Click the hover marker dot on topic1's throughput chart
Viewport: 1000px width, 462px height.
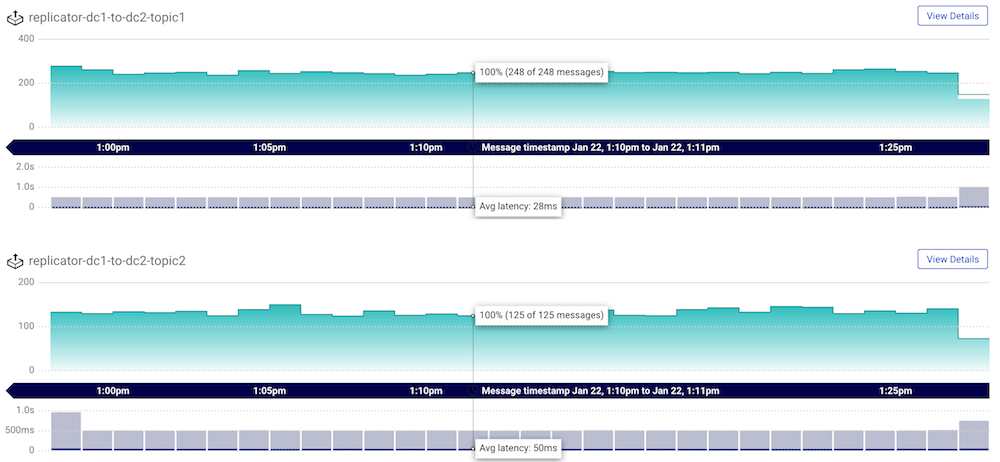pos(473,73)
